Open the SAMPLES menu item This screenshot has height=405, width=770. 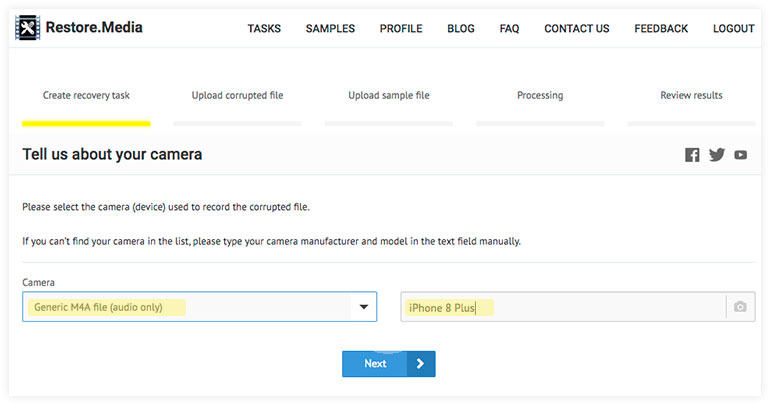330,28
